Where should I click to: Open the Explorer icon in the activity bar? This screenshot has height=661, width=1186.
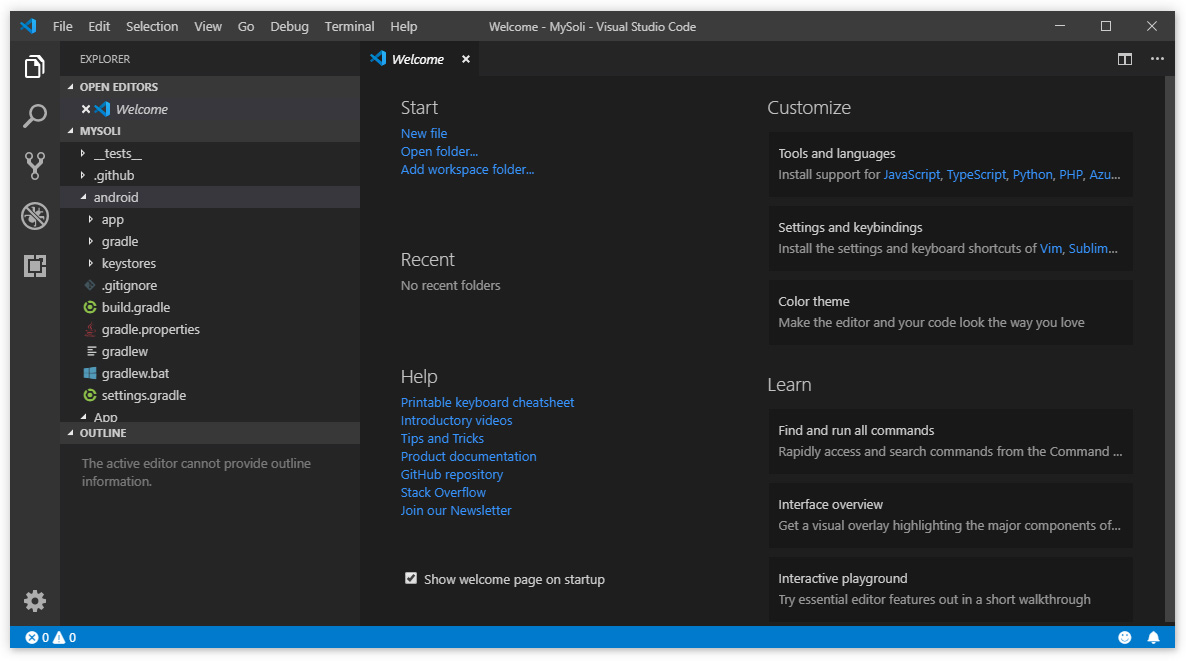point(35,66)
